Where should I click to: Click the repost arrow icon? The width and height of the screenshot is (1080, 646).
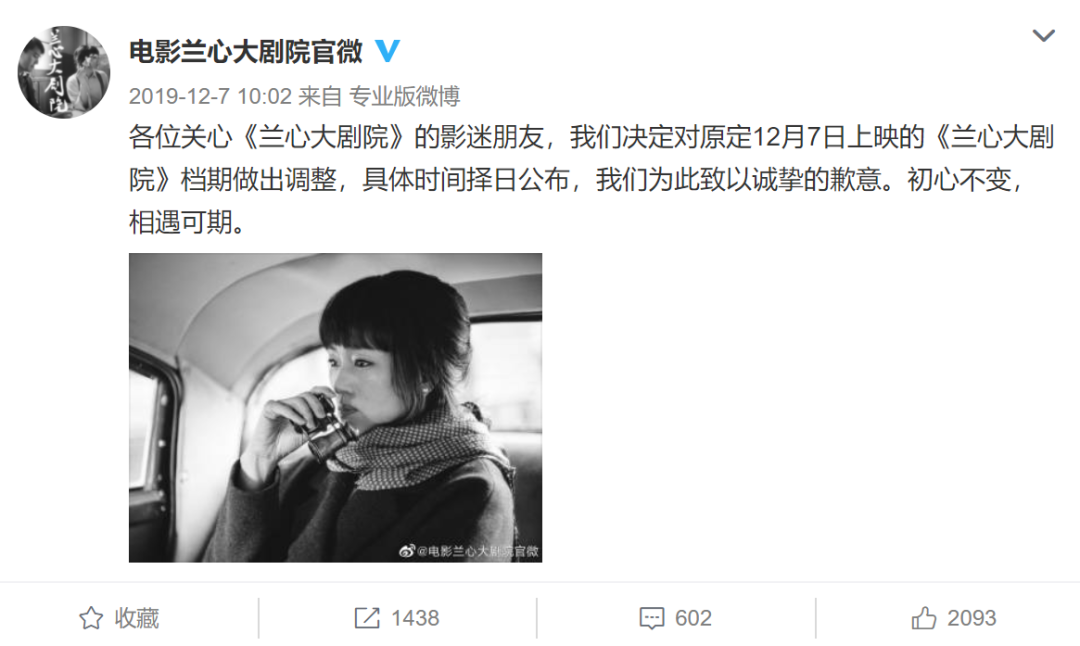(367, 618)
